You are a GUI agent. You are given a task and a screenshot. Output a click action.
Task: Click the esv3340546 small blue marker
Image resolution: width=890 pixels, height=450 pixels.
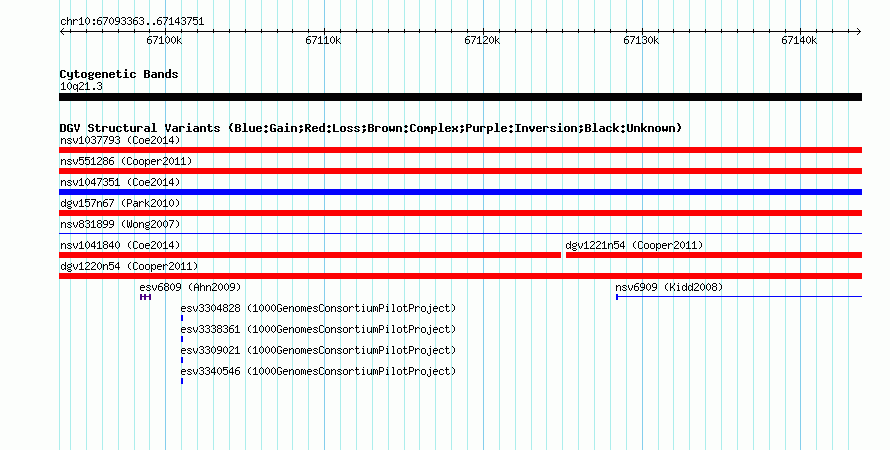pos(182,381)
